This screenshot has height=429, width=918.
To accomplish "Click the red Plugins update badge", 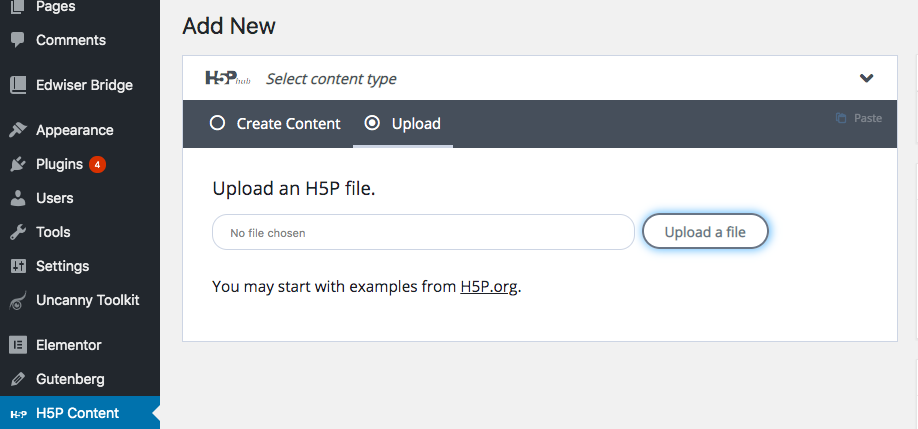I will (x=97, y=164).
